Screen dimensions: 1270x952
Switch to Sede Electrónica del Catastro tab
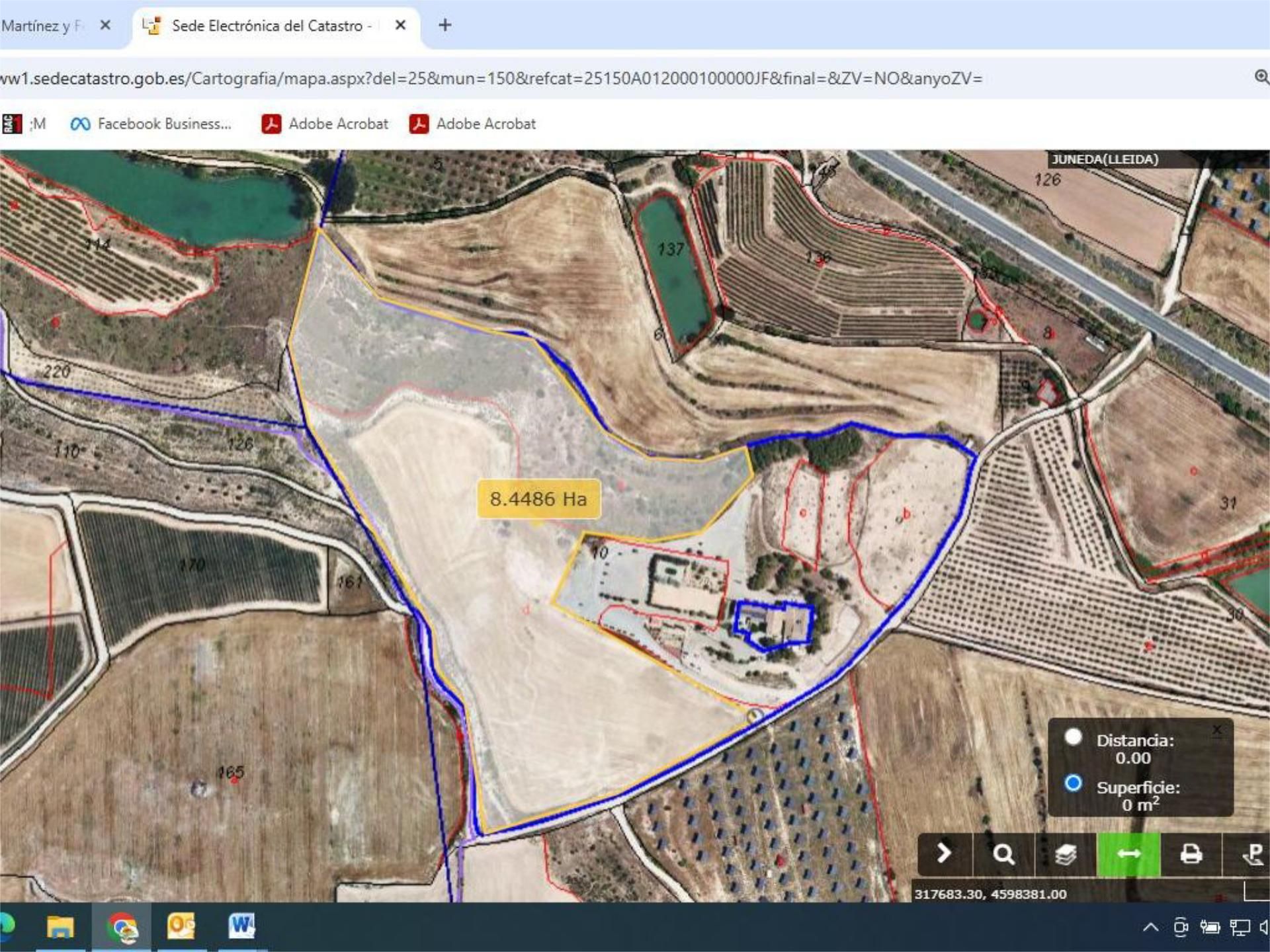(x=267, y=26)
